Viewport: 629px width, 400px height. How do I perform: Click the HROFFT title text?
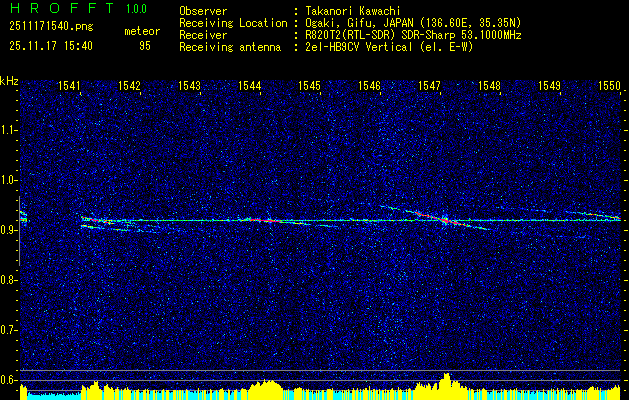62,8
